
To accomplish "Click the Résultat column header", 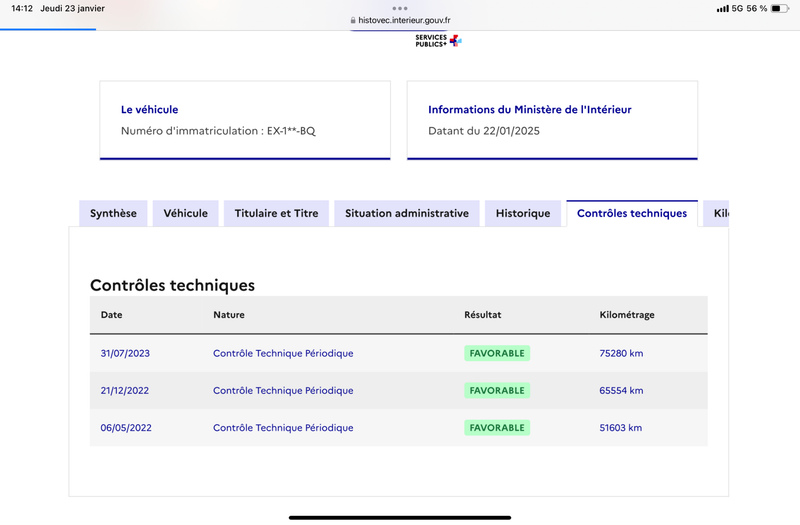I will 483,315.
